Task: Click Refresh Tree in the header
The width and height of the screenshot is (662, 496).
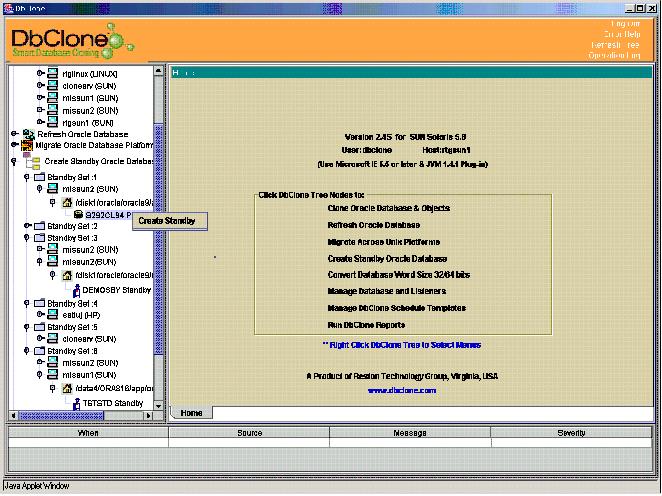Action: pyautogui.click(x=616, y=45)
